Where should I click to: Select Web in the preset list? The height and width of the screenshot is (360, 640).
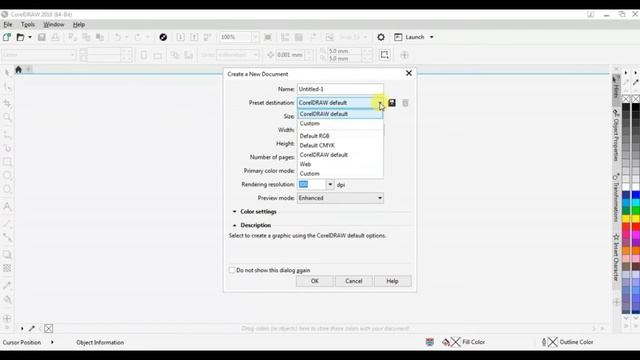(340, 164)
